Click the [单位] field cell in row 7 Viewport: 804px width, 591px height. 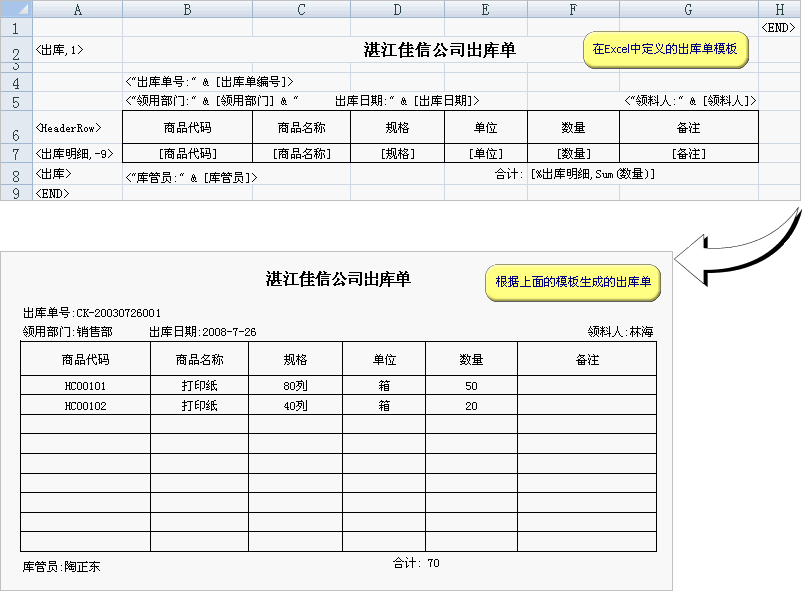tap(486, 153)
